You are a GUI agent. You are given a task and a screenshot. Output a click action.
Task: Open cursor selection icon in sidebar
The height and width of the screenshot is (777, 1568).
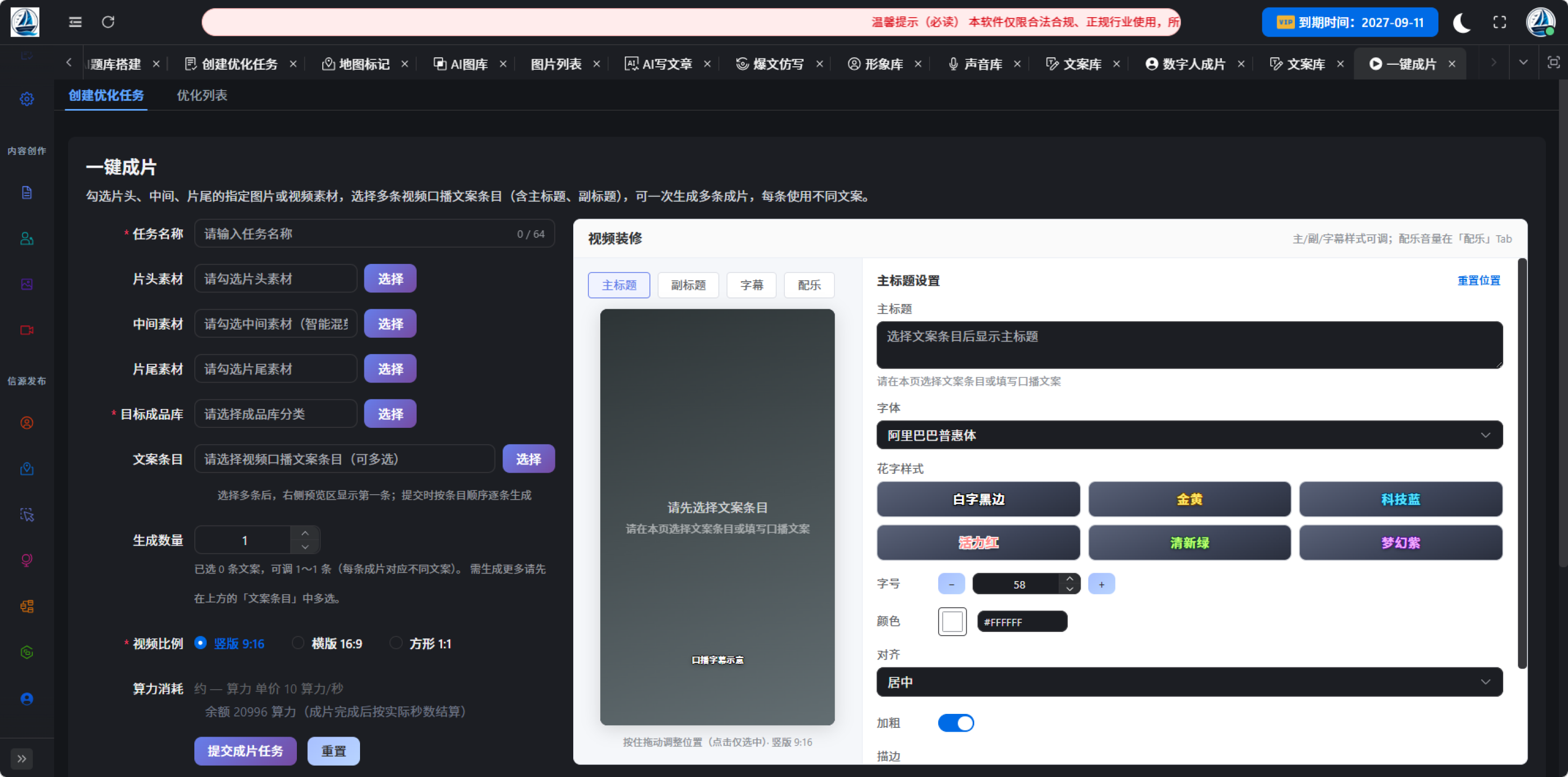point(27,515)
